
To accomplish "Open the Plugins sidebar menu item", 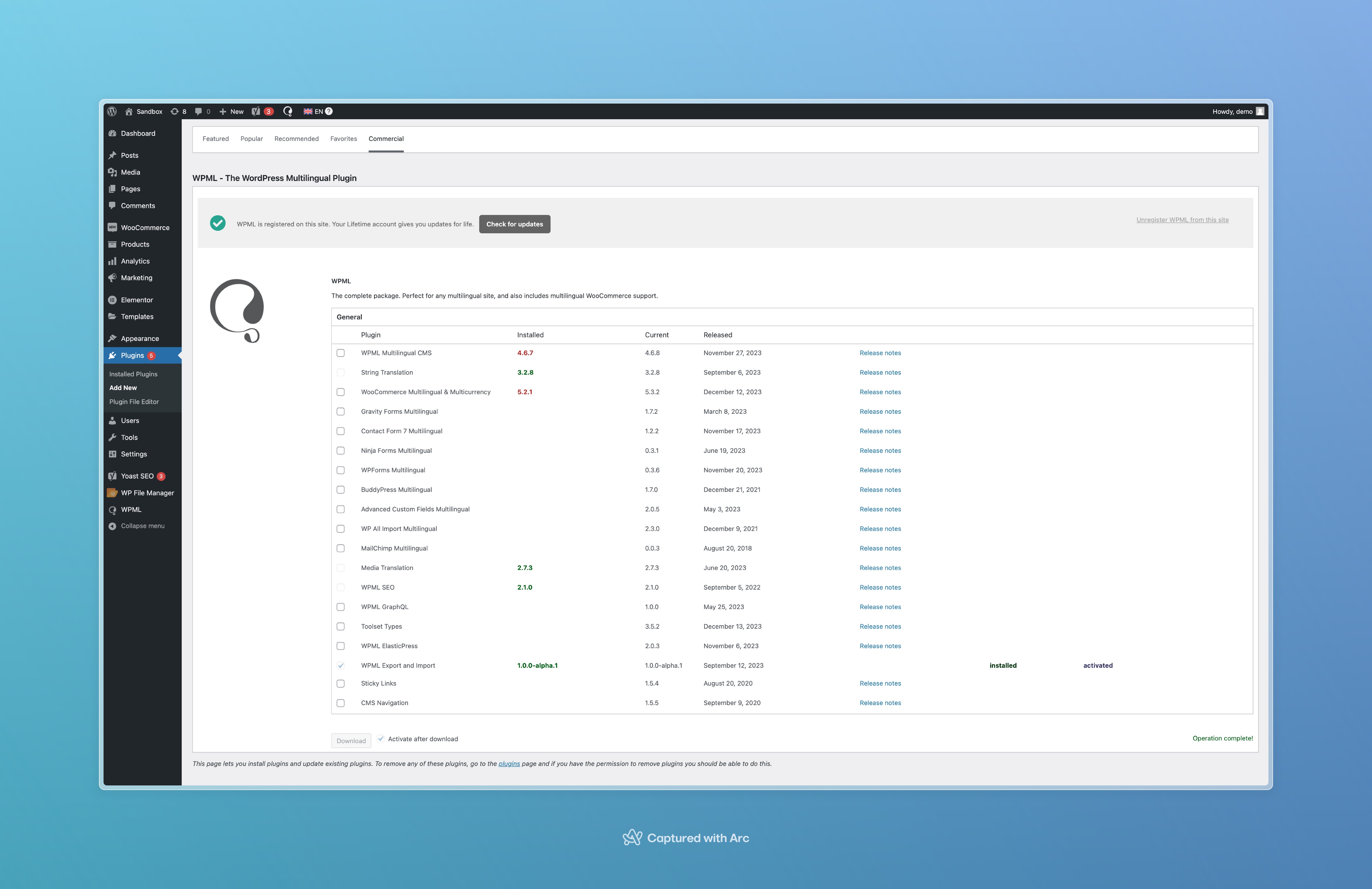I will (142, 356).
